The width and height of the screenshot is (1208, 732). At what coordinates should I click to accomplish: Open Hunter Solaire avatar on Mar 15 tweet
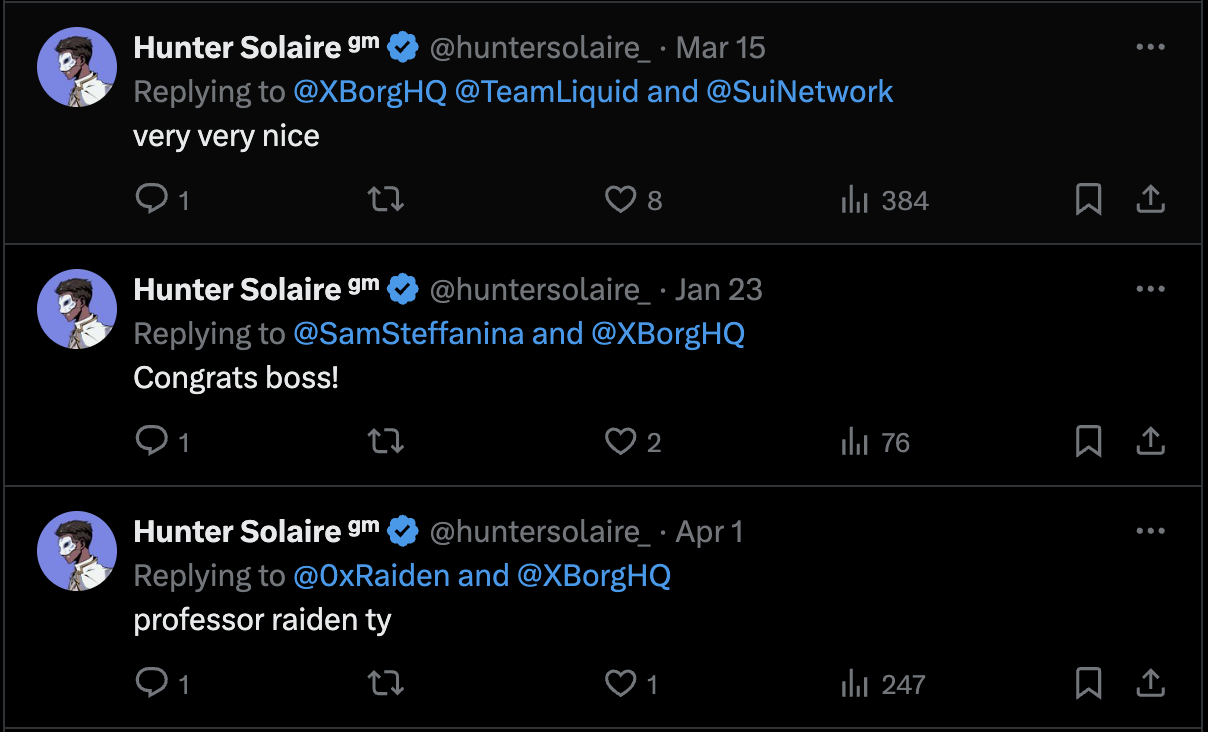tap(77, 67)
